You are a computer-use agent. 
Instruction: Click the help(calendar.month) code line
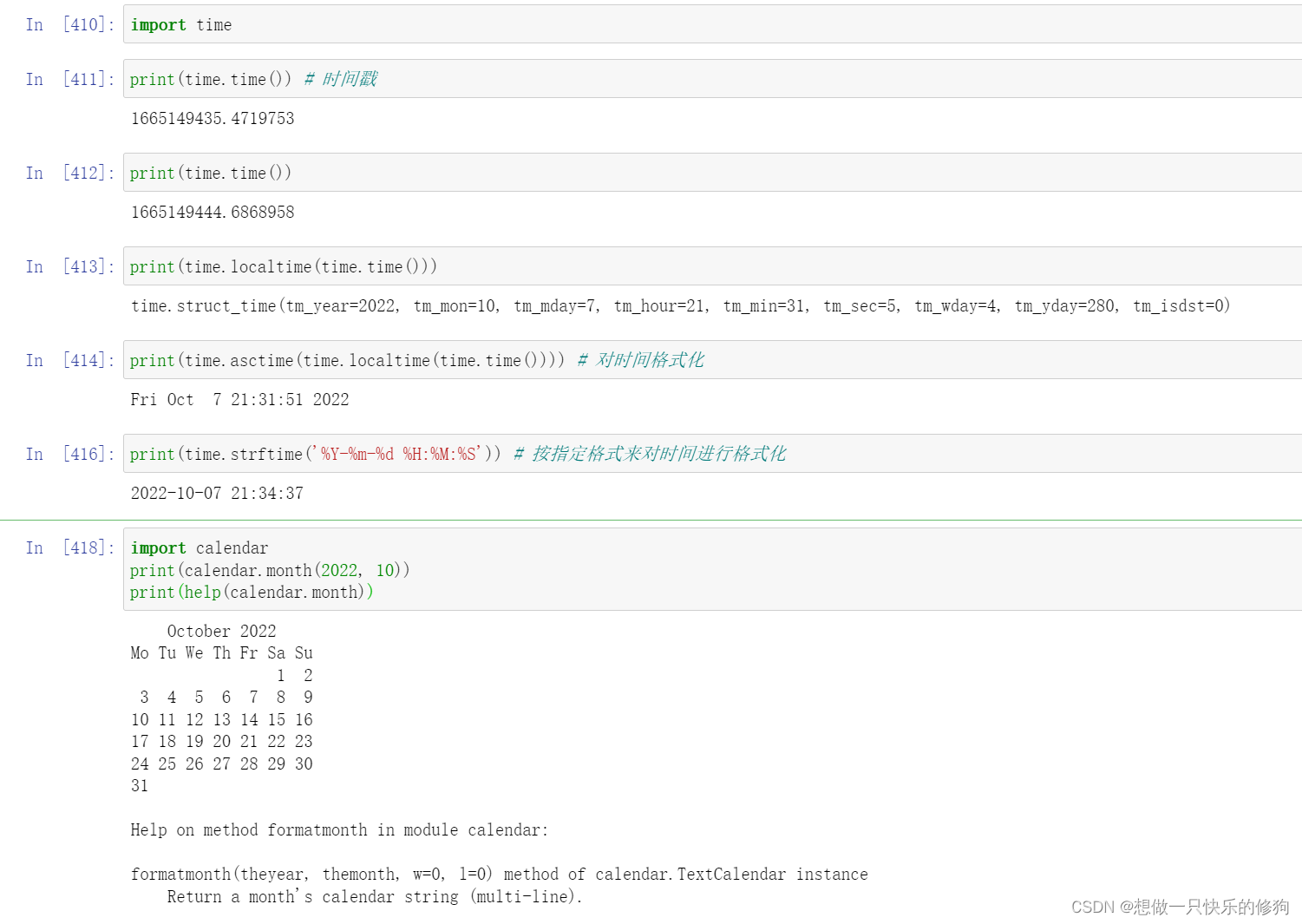(x=252, y=592)
